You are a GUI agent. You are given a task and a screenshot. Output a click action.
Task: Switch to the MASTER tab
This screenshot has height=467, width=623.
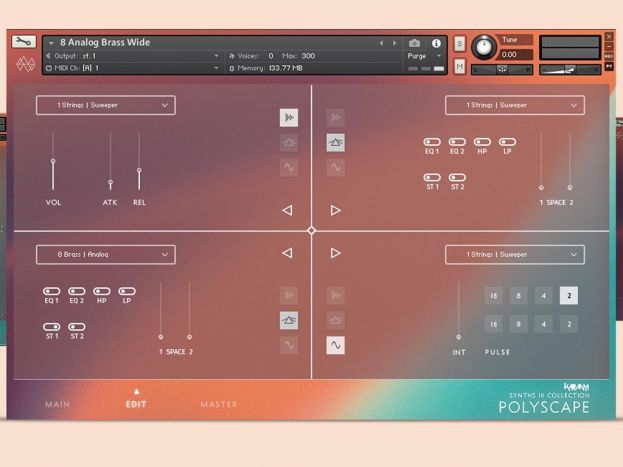(x=219, y=404)
